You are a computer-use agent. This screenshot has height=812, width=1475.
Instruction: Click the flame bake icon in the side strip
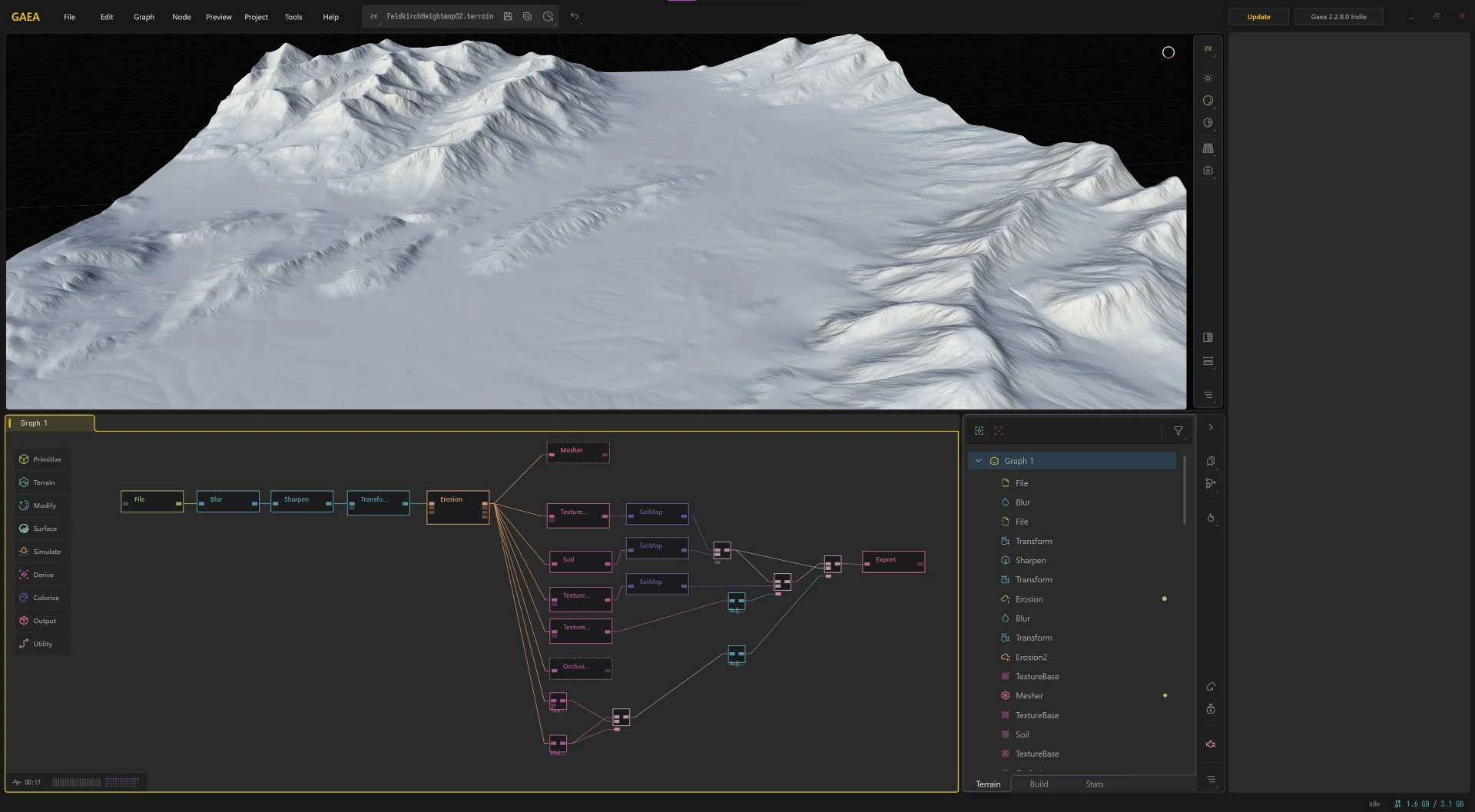[1211, 518]
